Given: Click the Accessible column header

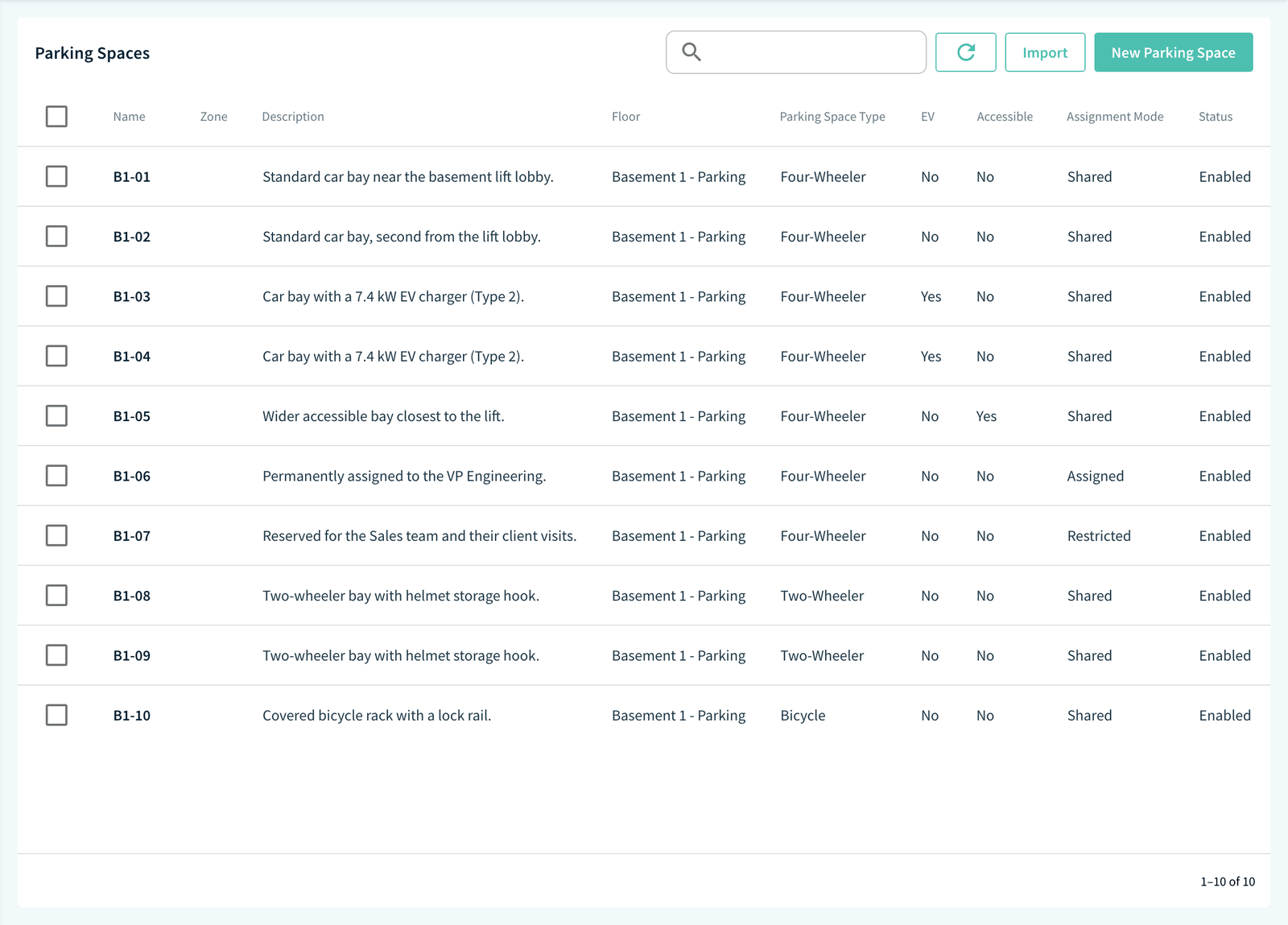Looking at the screenshot, I should [1004, 117].
